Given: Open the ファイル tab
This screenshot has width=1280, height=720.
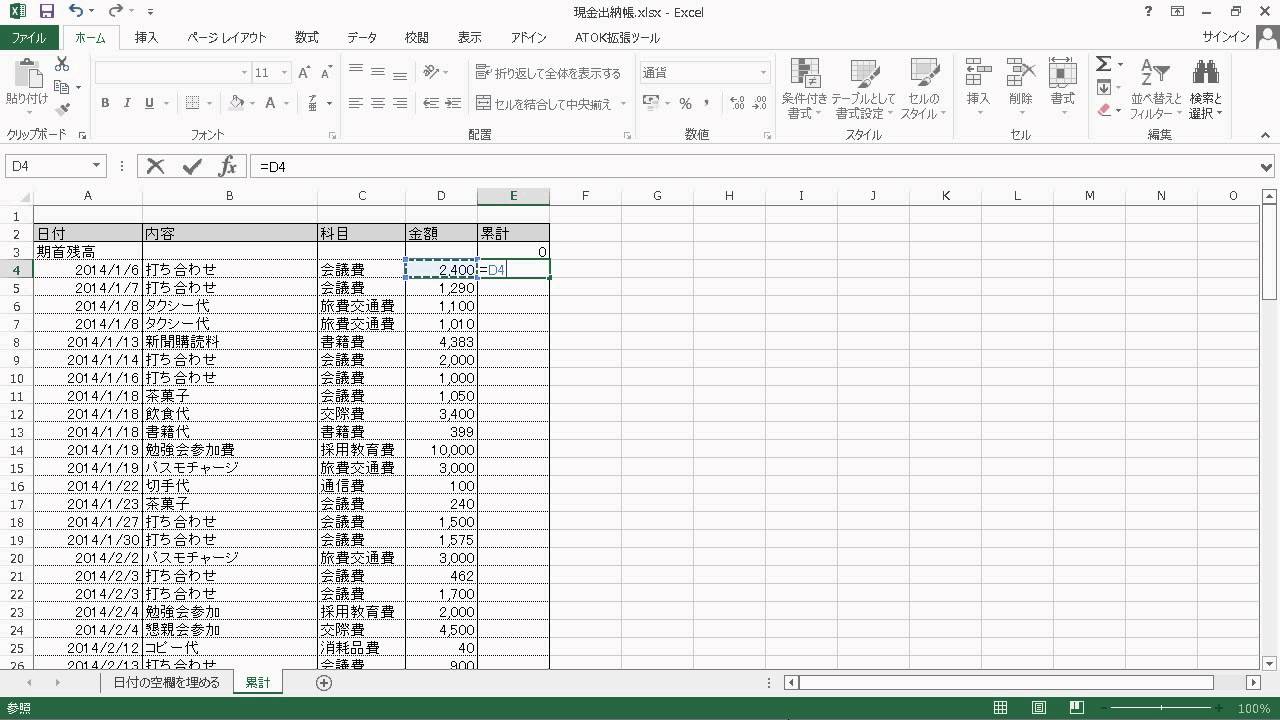Looking at the screenshot, I should [29, 38].
